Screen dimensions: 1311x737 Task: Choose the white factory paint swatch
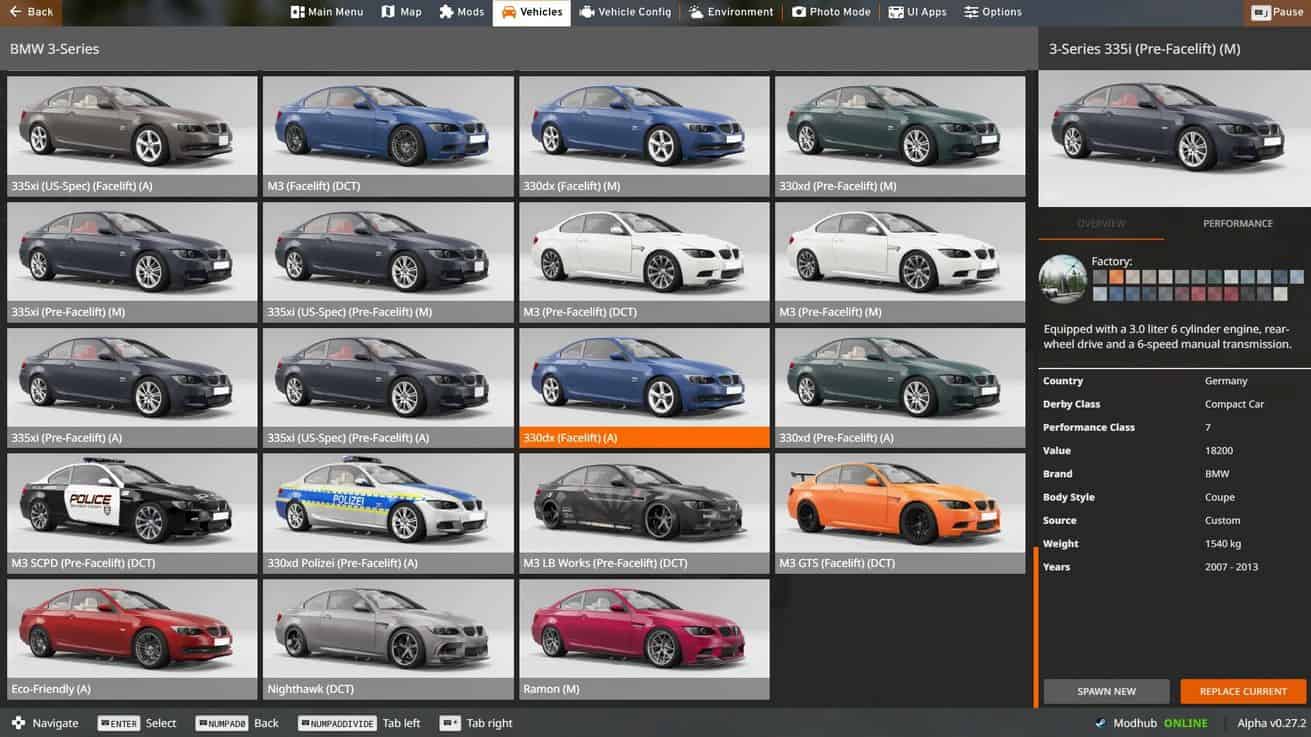click(x=1280, y=294)
